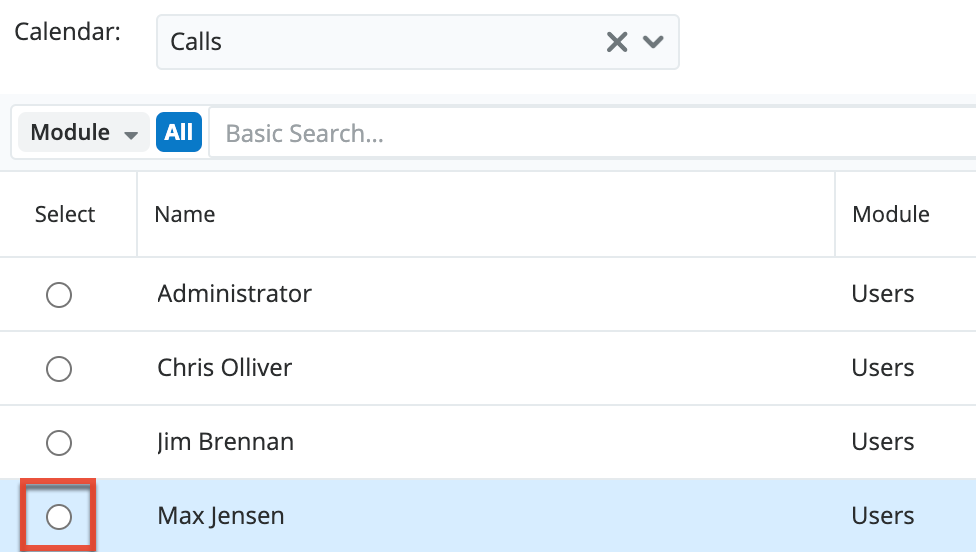Focus the Basic Search input field

[x=590, y=133]
